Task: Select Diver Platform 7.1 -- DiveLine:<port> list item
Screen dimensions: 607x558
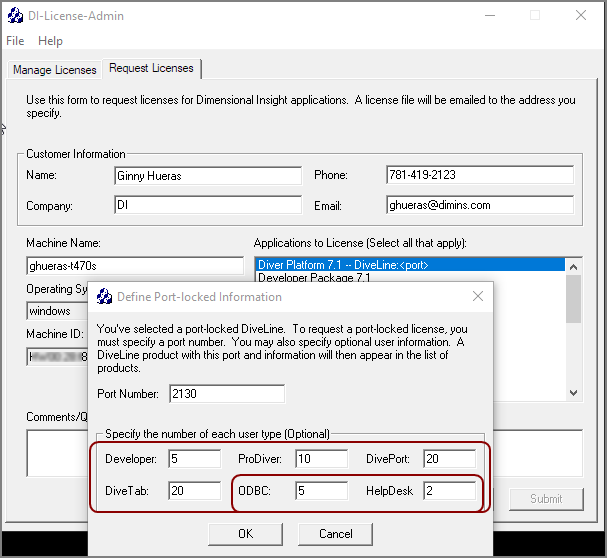Action: pos(410,265)
